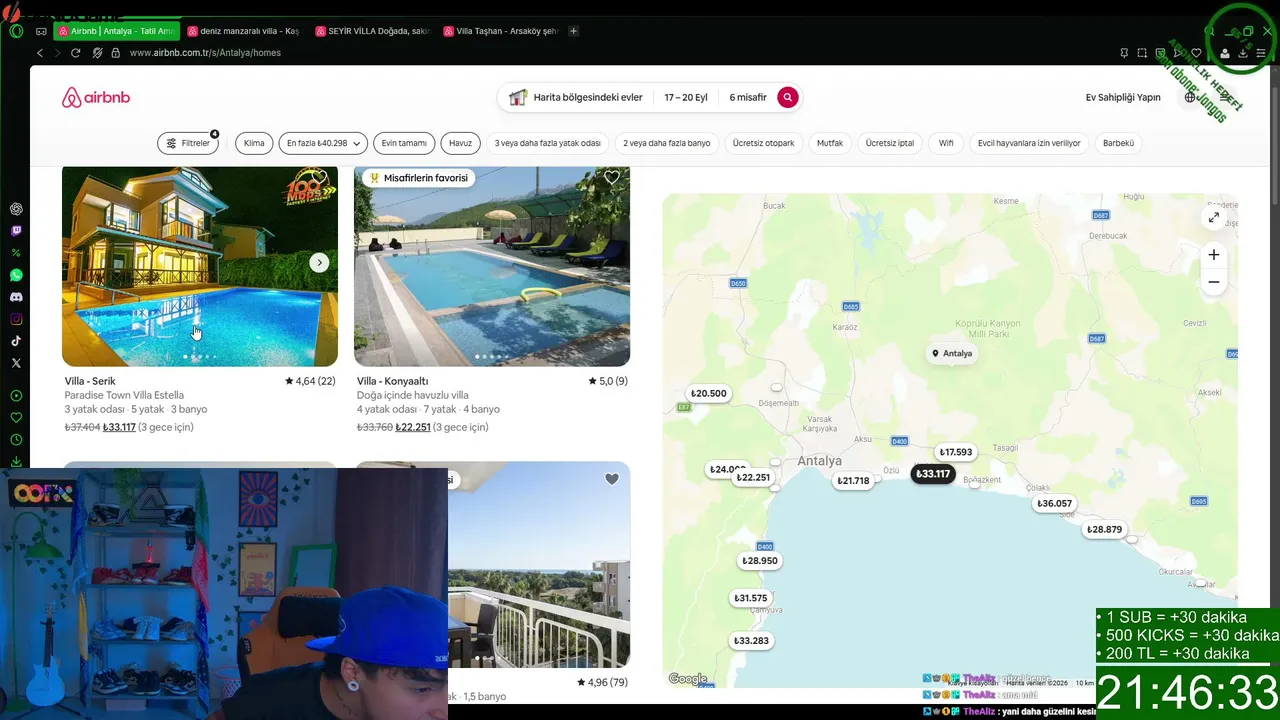Enable 3 veya daha fazla yatak odası
1280x720 pixels.
click(x=547, y=143)
